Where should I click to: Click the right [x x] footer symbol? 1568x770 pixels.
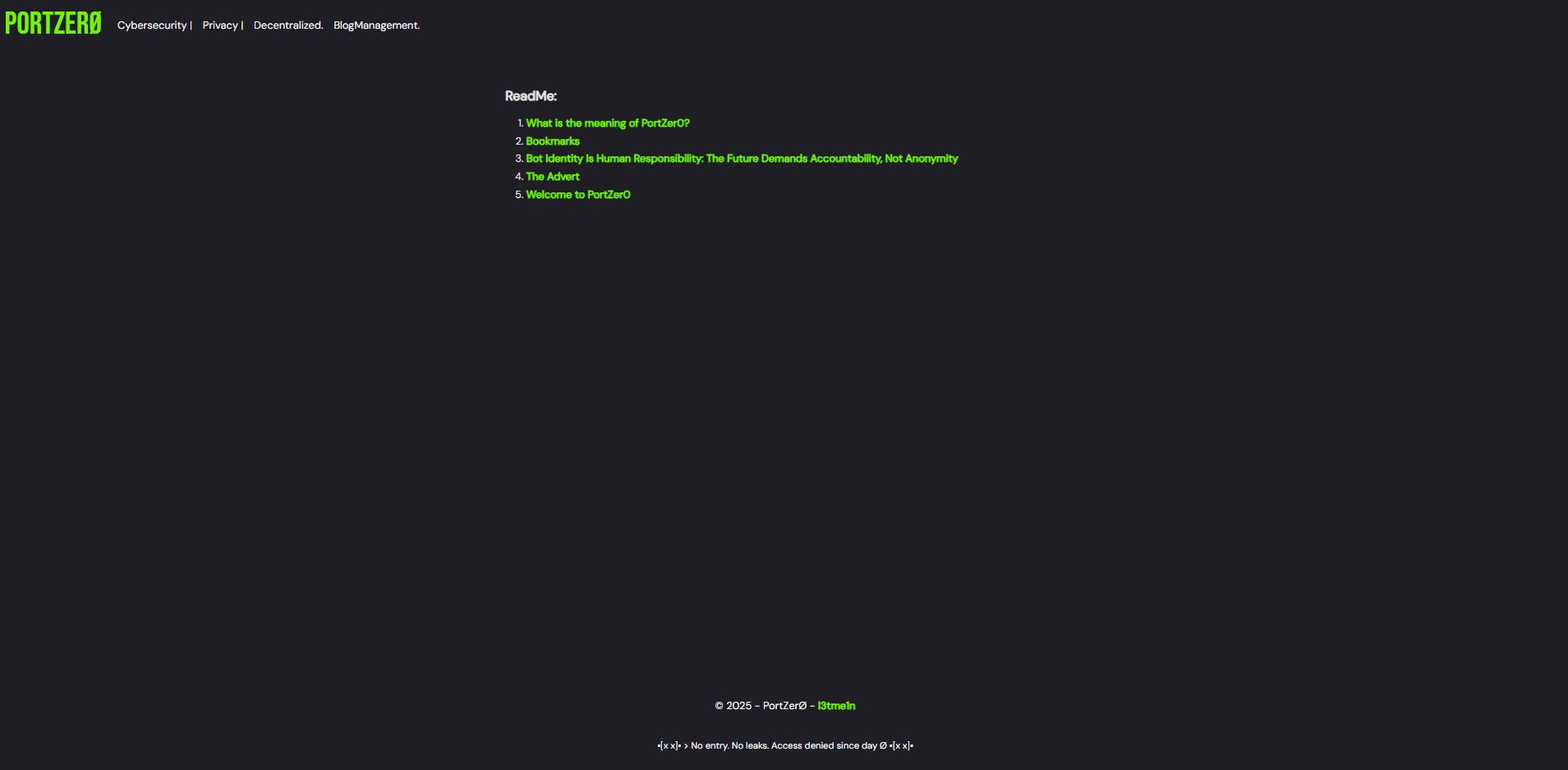pos(901,746)
